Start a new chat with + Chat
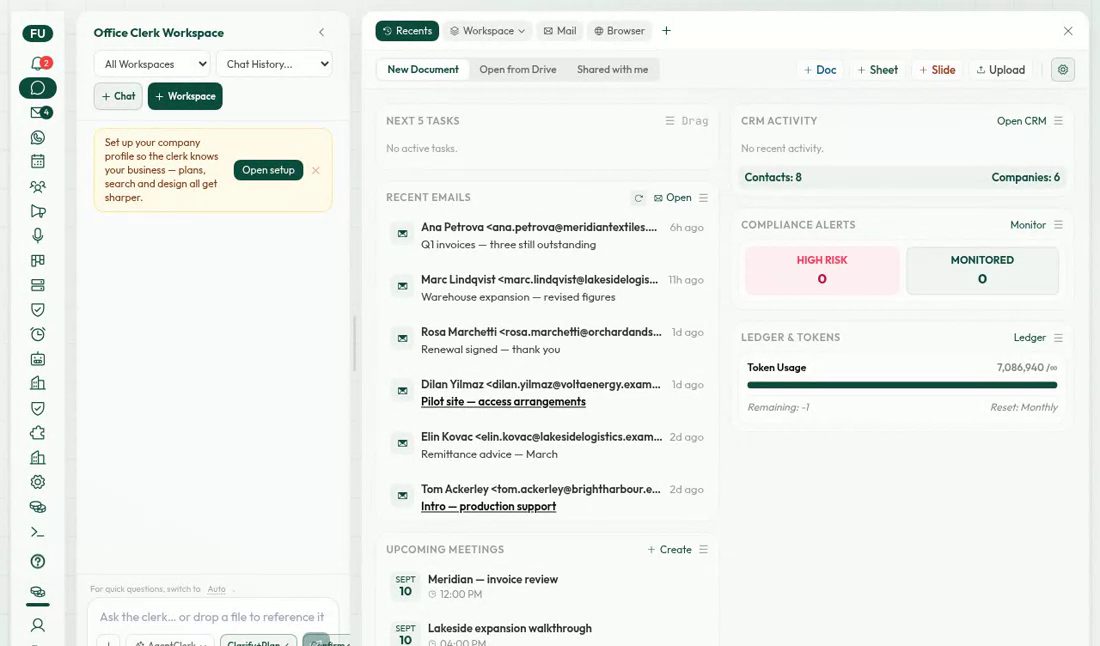This screenshot has width=1100, height=646. pyautogui.click(x=118, y=96)
